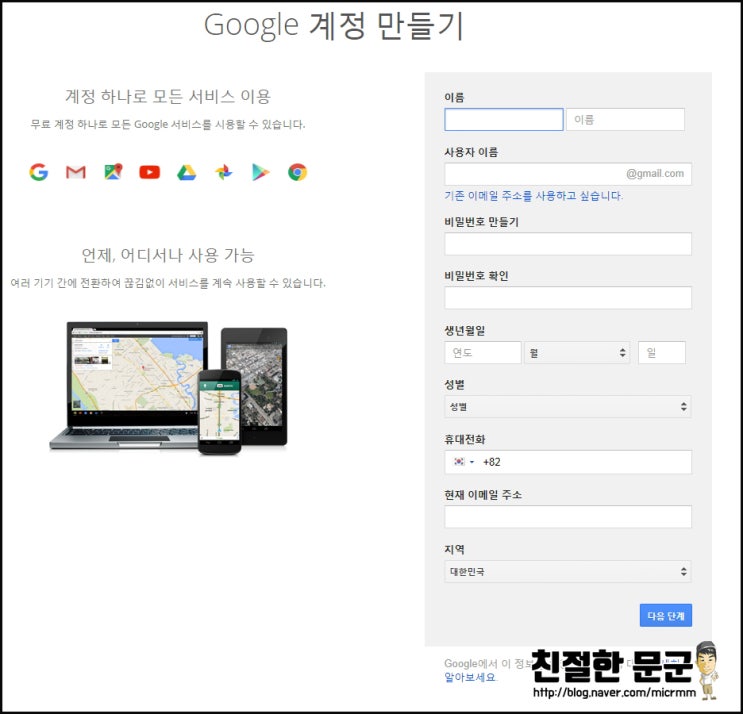The image size is (743, 714).
Task: Focus the 사용자 이름 gmail field
Action: 568,174
